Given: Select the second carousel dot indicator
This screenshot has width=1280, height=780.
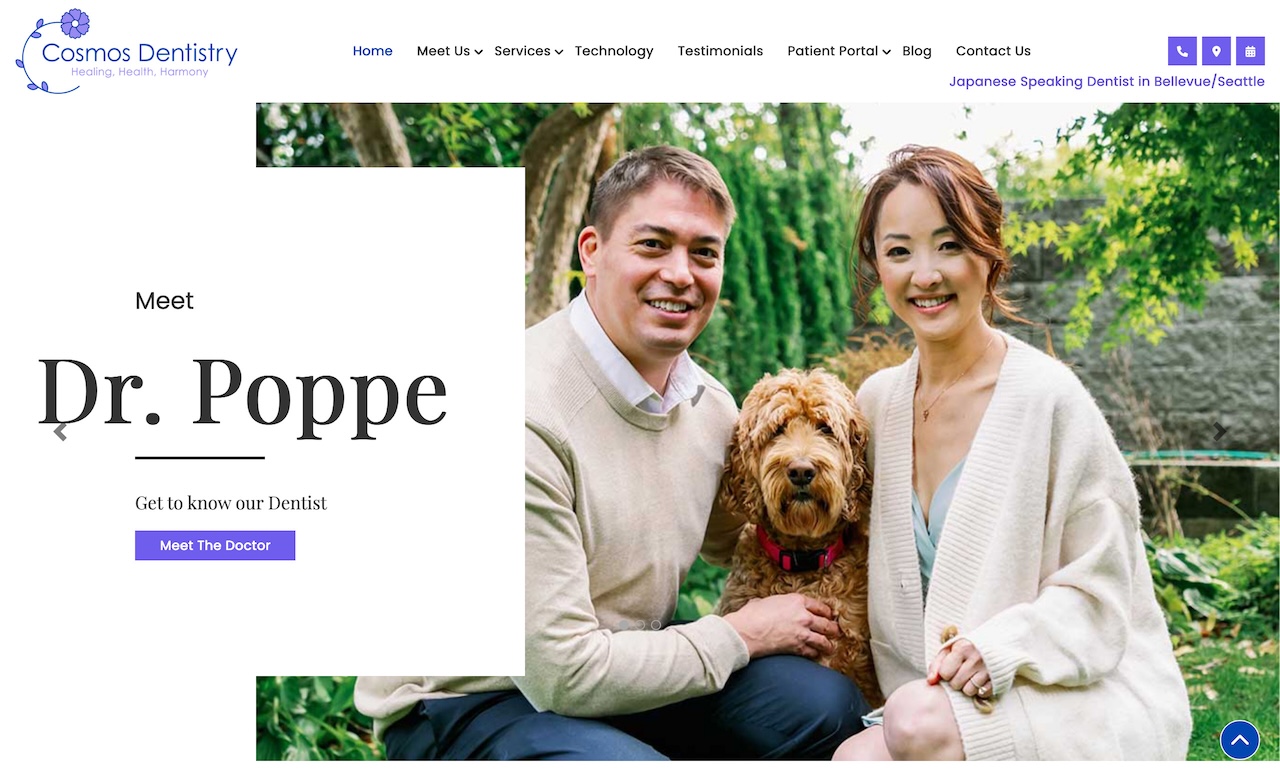Looking at the screenshot, I should coord(640,625).
